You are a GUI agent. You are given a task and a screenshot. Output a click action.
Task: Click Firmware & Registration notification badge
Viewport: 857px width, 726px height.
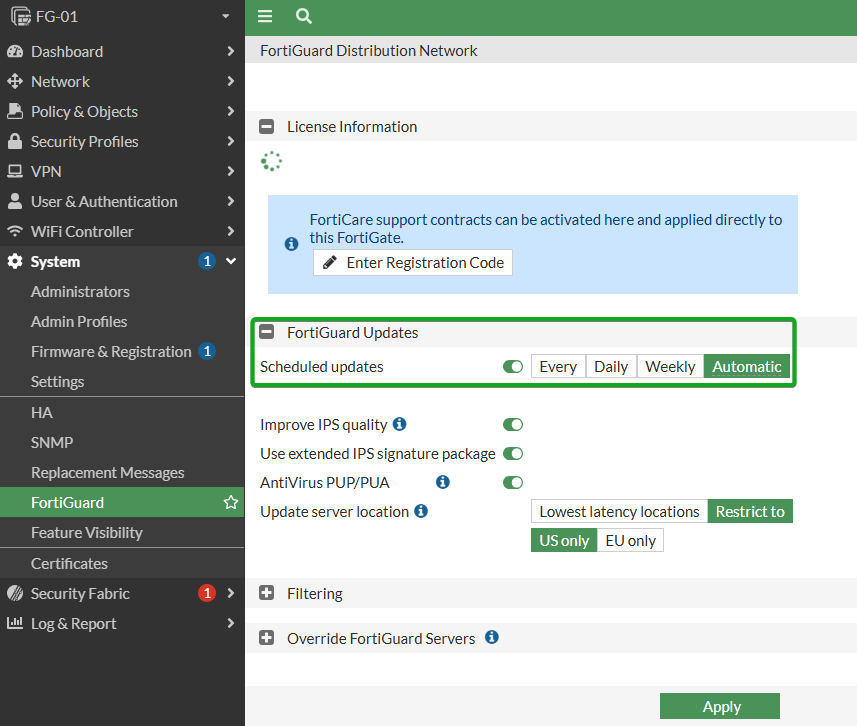tap(207, 351)
